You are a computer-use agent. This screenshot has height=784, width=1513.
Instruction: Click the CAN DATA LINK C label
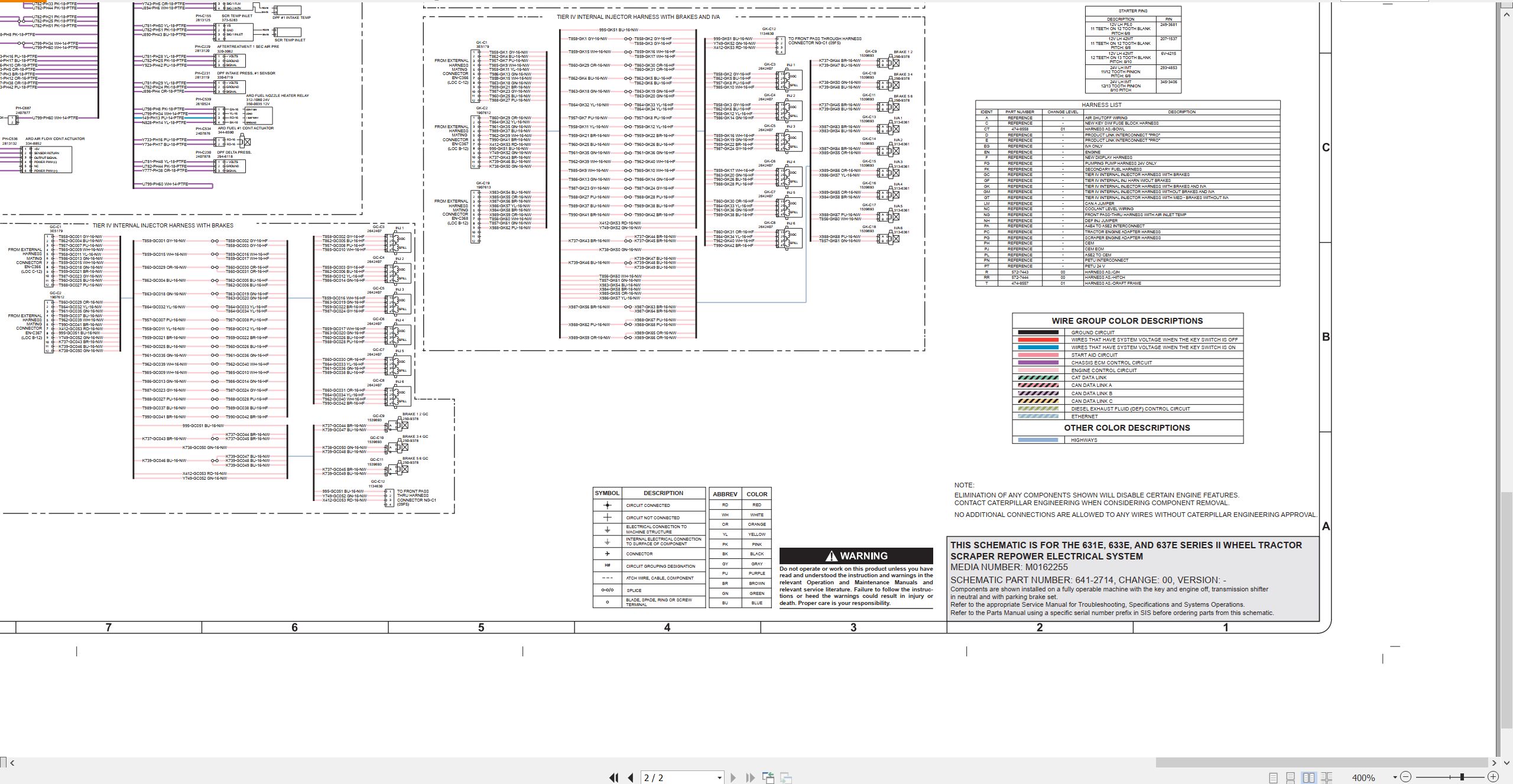click(x=1092, y=401)
